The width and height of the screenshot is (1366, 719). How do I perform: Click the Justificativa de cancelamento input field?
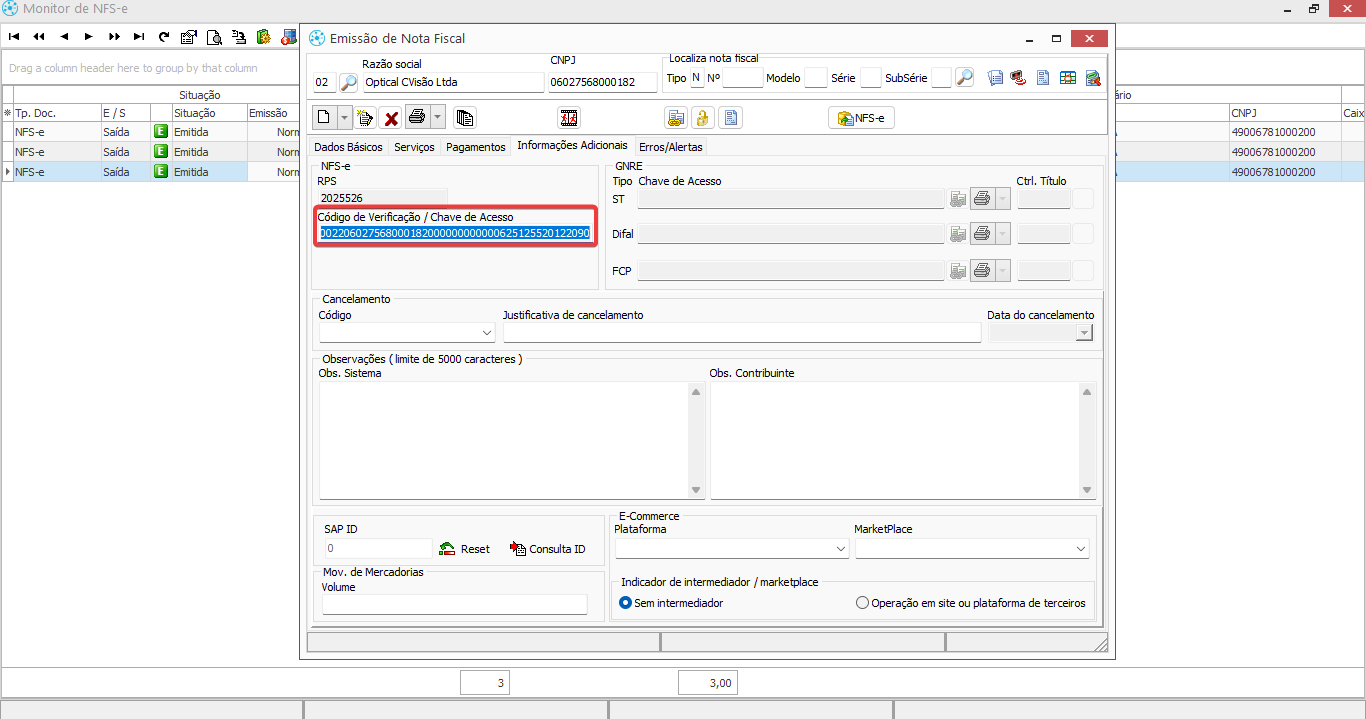pyautogui.click(x=741, y=333)
